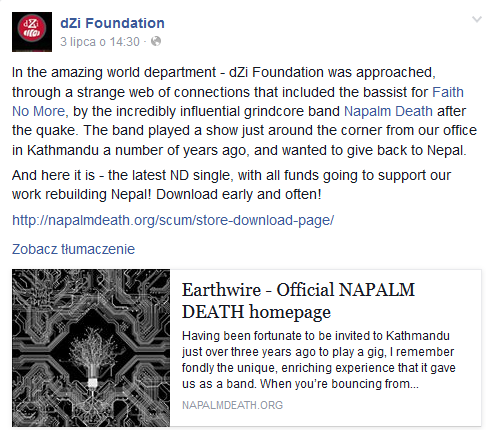Follow the blue "No More," link text
Viewport: 486px width, 433px height.
pos(40,111)
